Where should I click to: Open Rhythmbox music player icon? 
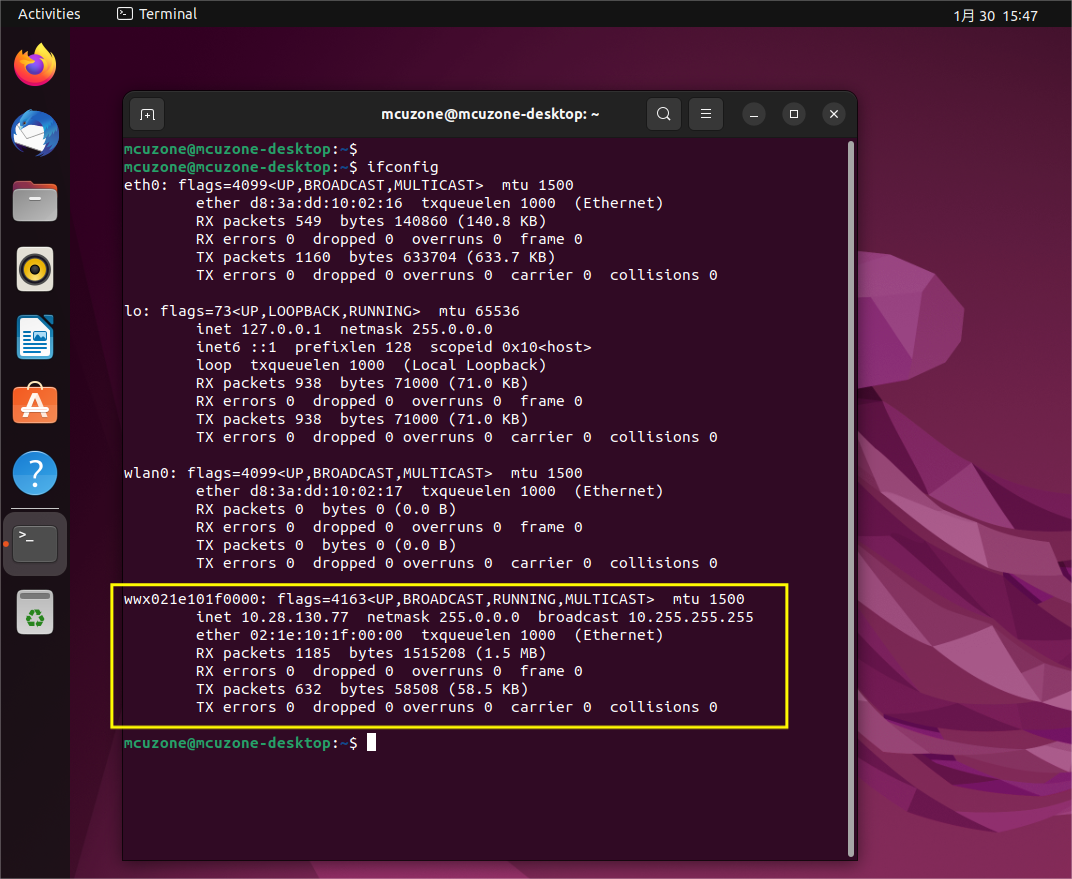click(x=35, y=269)
